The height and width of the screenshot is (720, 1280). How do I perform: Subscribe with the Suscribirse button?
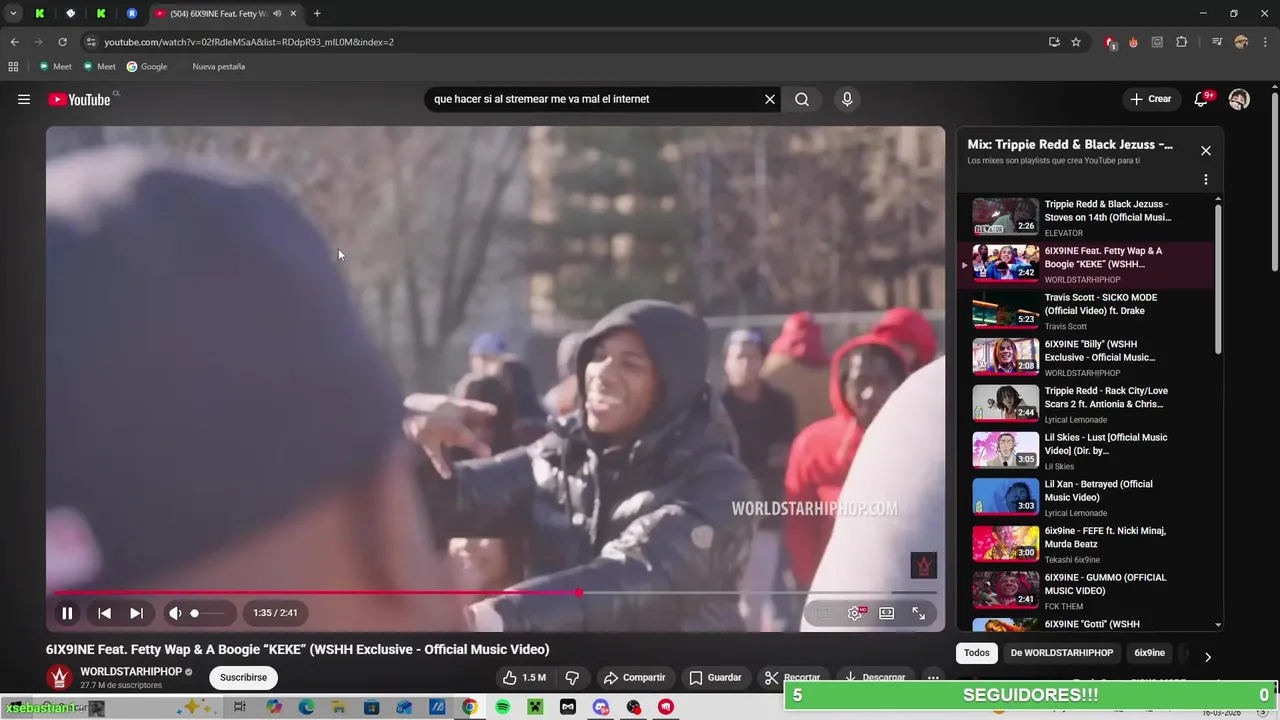[243, 677]
